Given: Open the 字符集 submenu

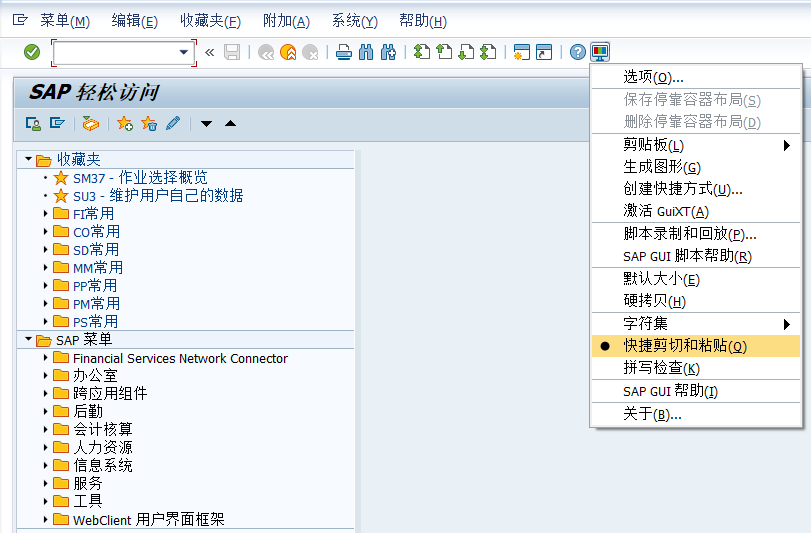Looking at the screenshot, I should [696, 324].
